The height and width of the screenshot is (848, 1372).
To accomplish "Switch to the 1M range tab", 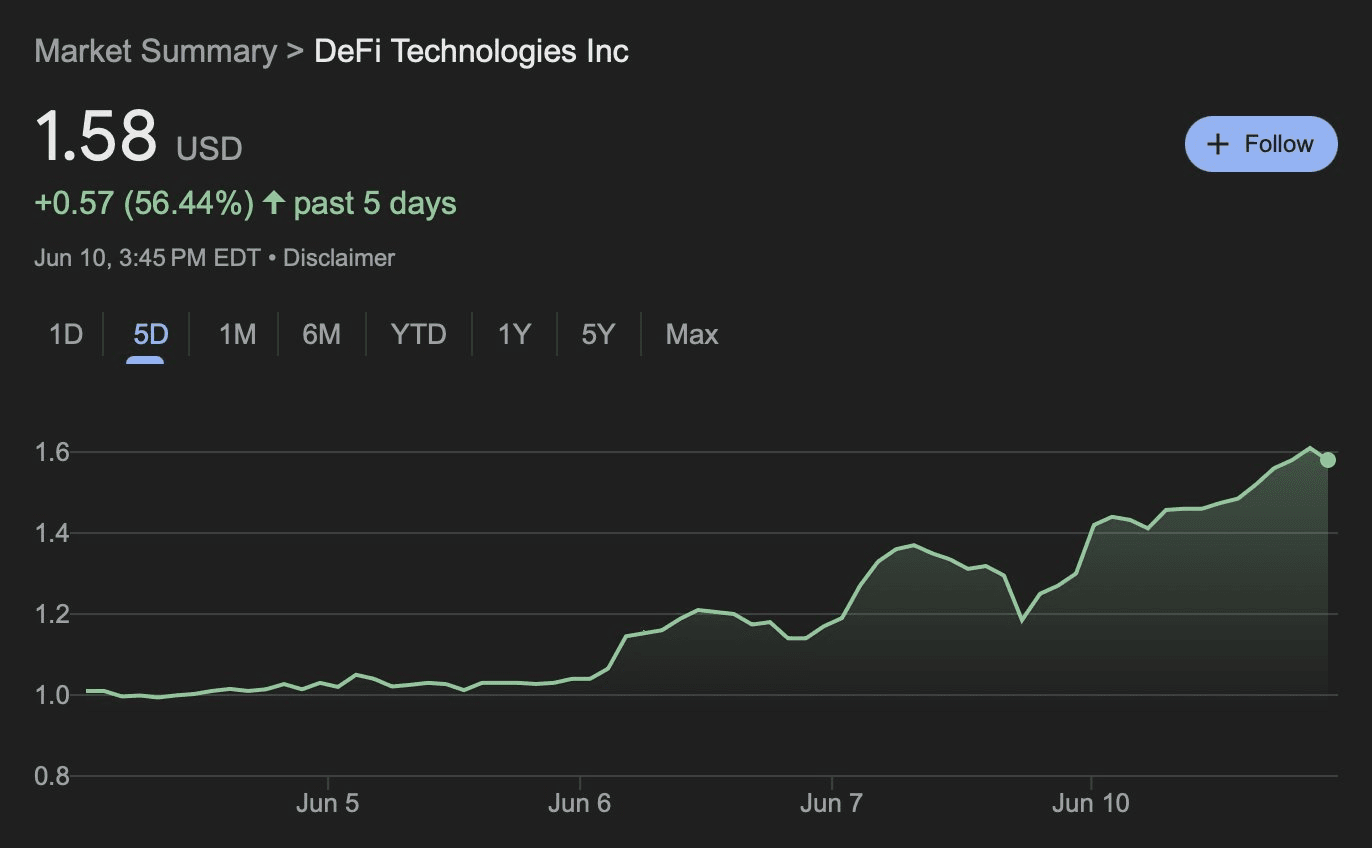I will click(x=237, y=334).
